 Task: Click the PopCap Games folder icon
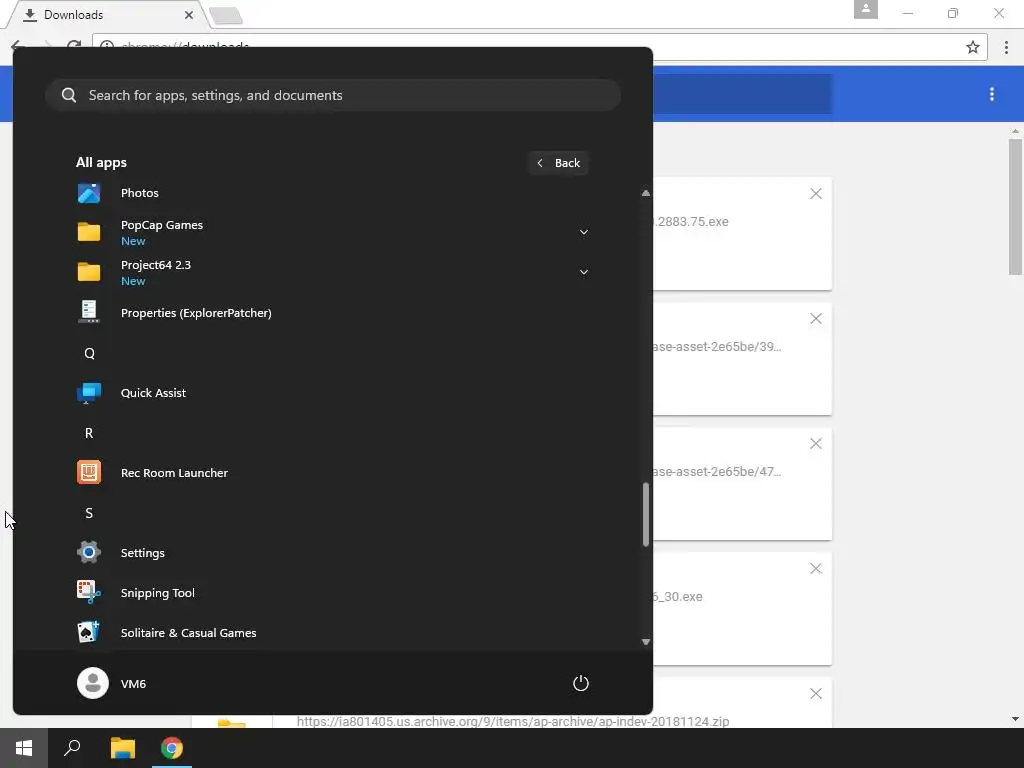(x=89, y=232)
